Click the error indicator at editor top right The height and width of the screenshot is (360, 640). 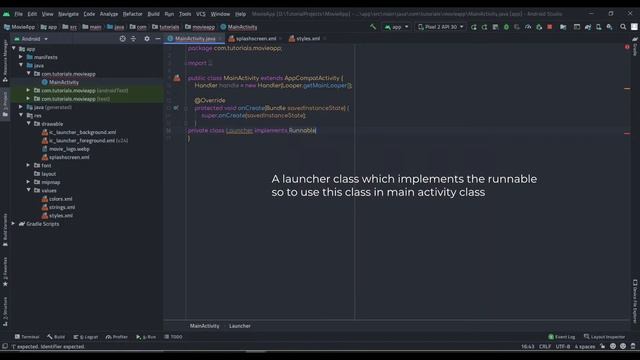627,47
